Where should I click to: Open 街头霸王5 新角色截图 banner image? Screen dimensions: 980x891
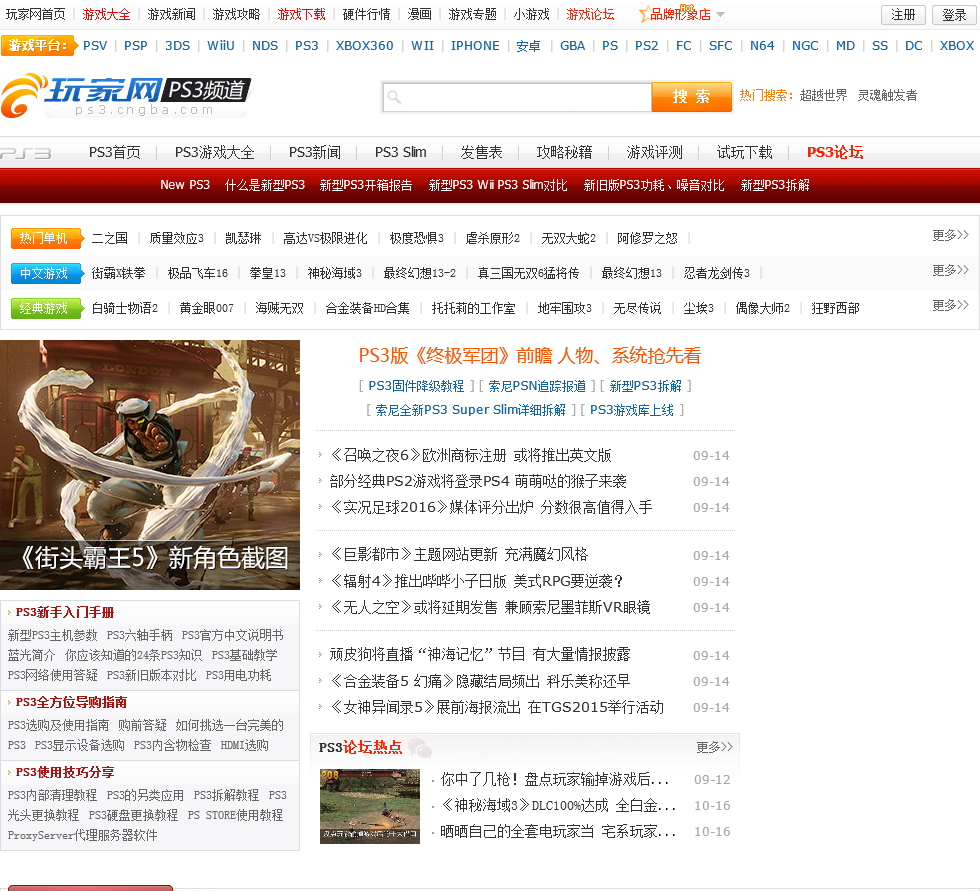pos(150,464)
